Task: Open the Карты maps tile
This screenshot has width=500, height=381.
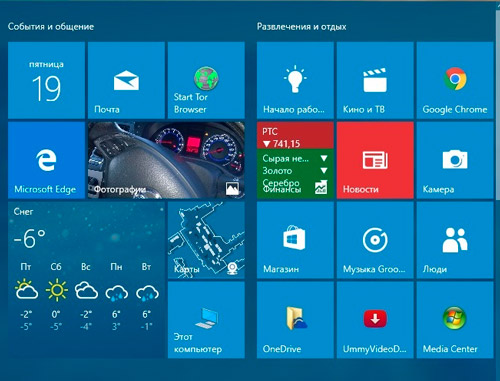Action: click(x=206, y=240)
